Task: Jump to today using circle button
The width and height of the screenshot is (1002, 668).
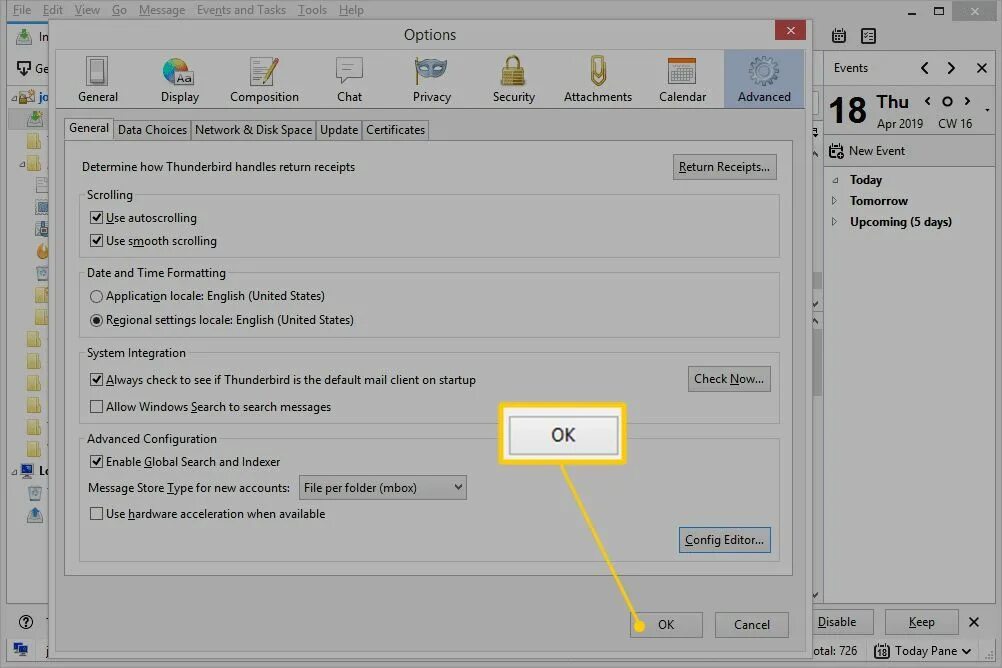Action: (947, 101)
